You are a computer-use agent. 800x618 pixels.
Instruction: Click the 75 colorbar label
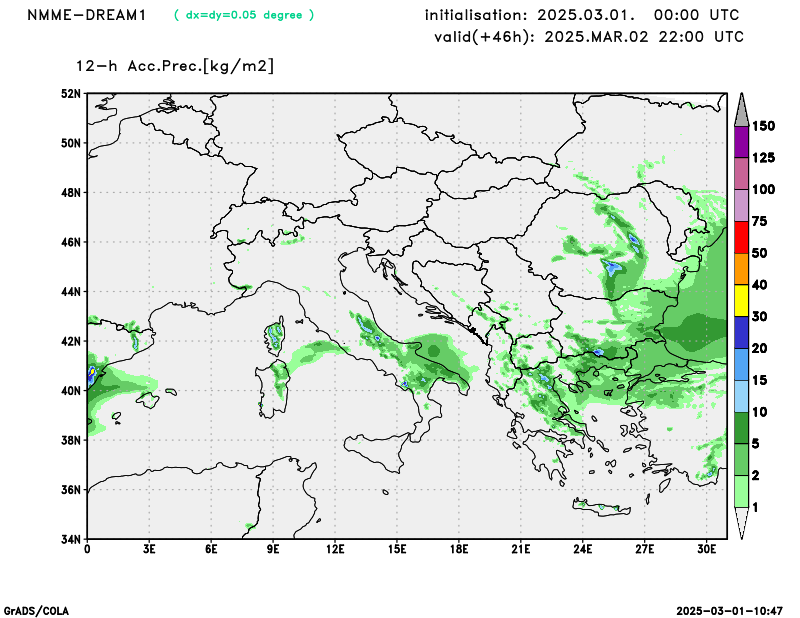pyautogui.click(x=760, y=221)
